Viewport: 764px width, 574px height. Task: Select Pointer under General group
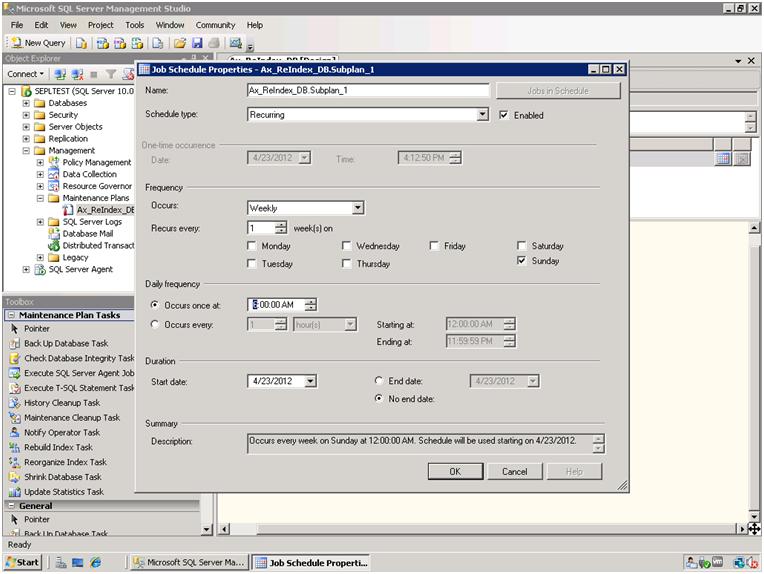tap(37, 519)
